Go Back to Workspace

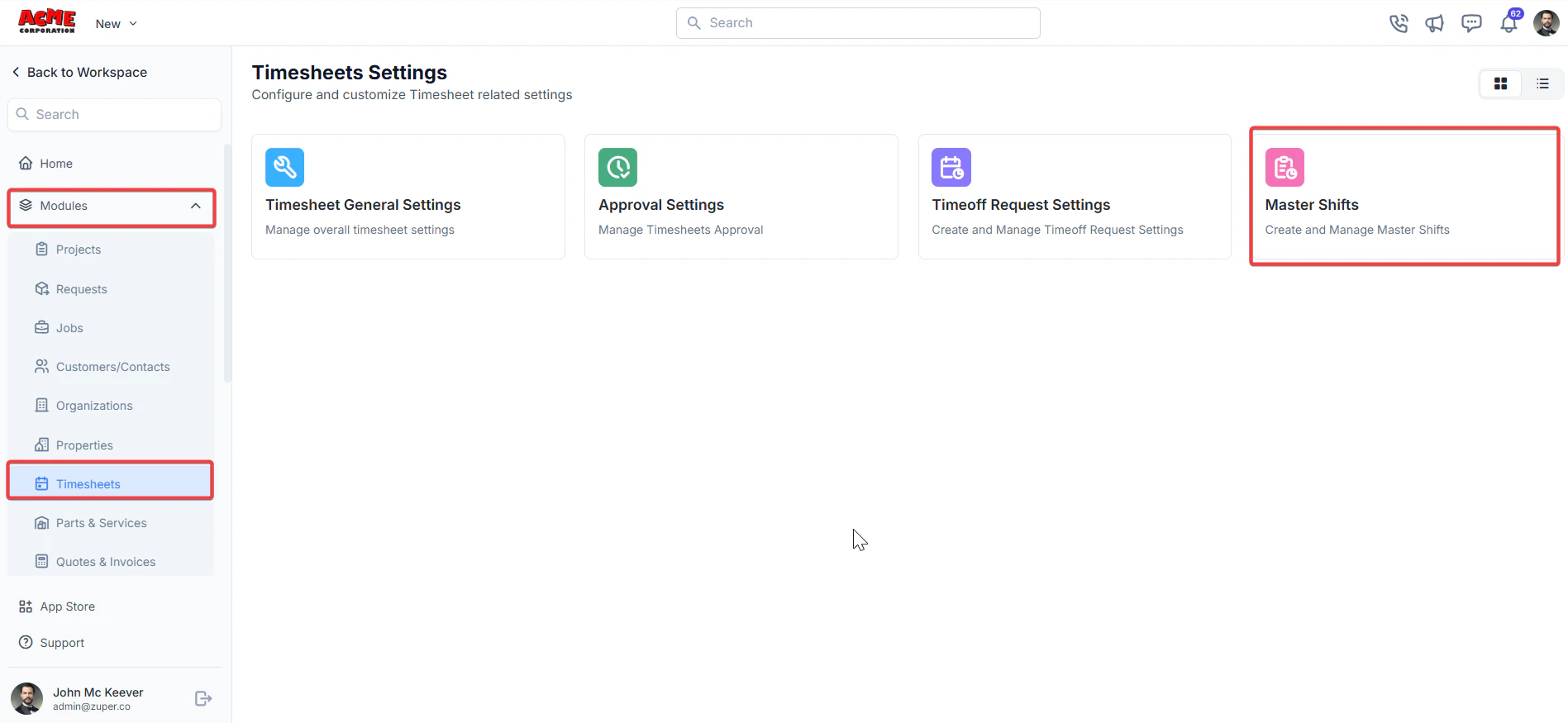coord(79,73)
